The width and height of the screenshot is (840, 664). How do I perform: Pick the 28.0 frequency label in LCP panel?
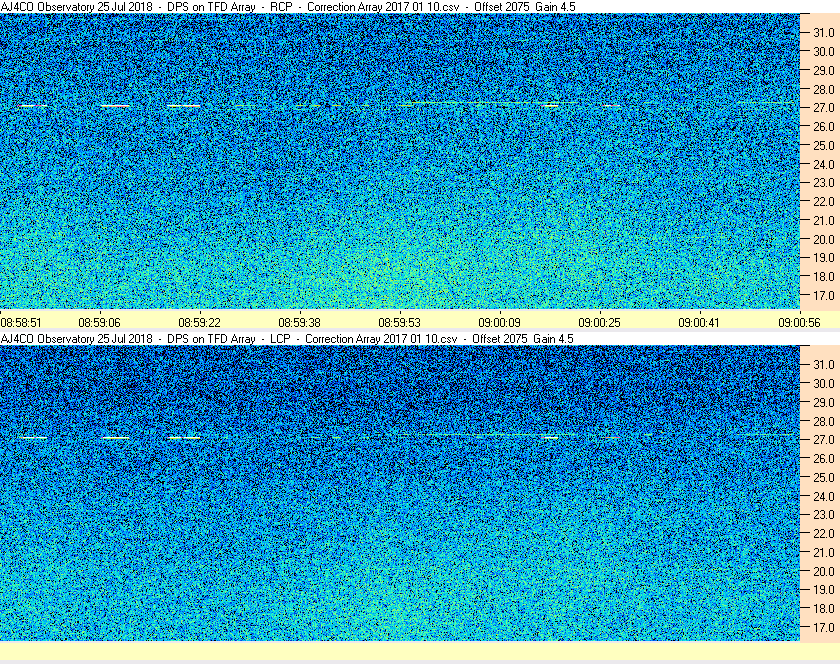(823, 421)
